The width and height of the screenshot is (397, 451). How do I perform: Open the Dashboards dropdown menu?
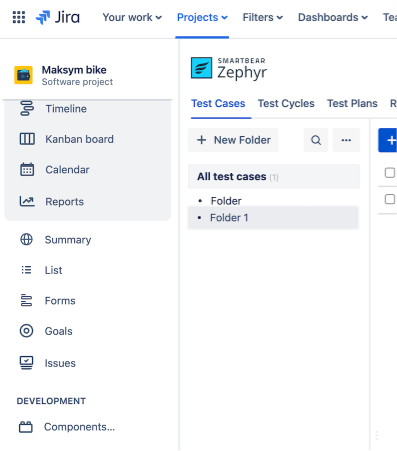[x=333, y=17]
